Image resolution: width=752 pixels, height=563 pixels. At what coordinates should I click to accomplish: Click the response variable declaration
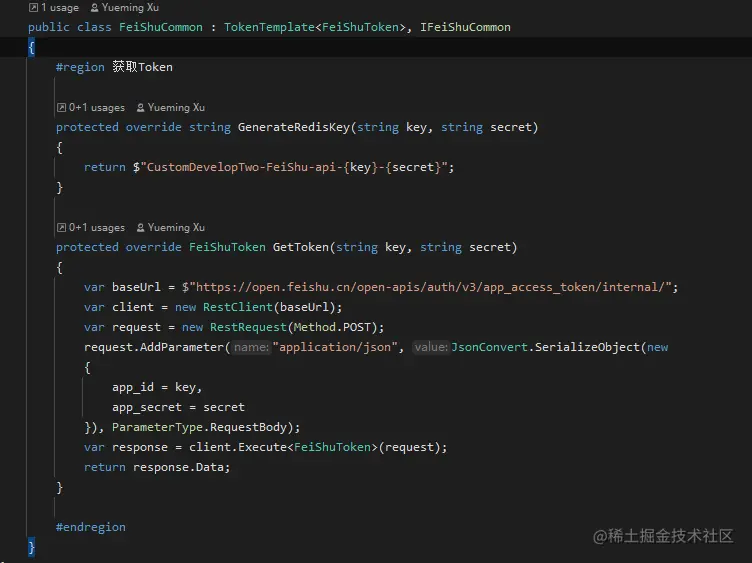click(140, 447)
